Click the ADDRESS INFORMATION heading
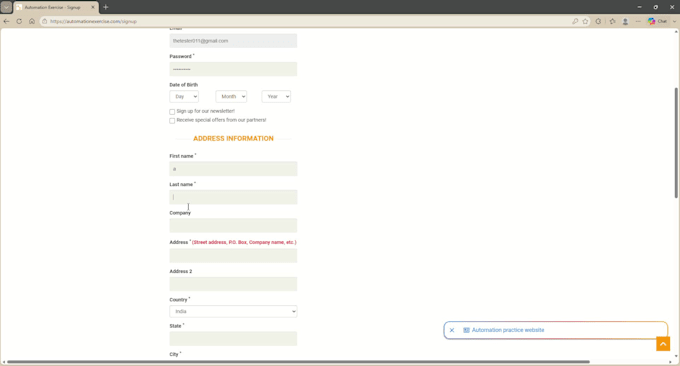The height and width of the screenshot is (366, 680). point(233,138)
